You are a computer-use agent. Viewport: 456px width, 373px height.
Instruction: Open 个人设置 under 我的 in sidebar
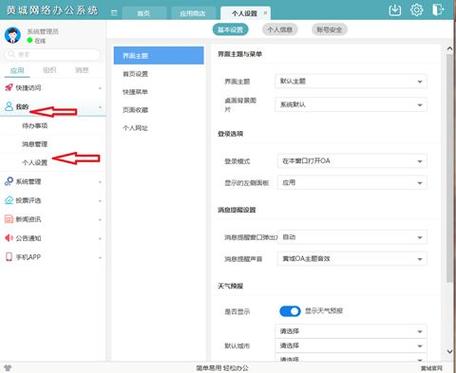(35, 162)
